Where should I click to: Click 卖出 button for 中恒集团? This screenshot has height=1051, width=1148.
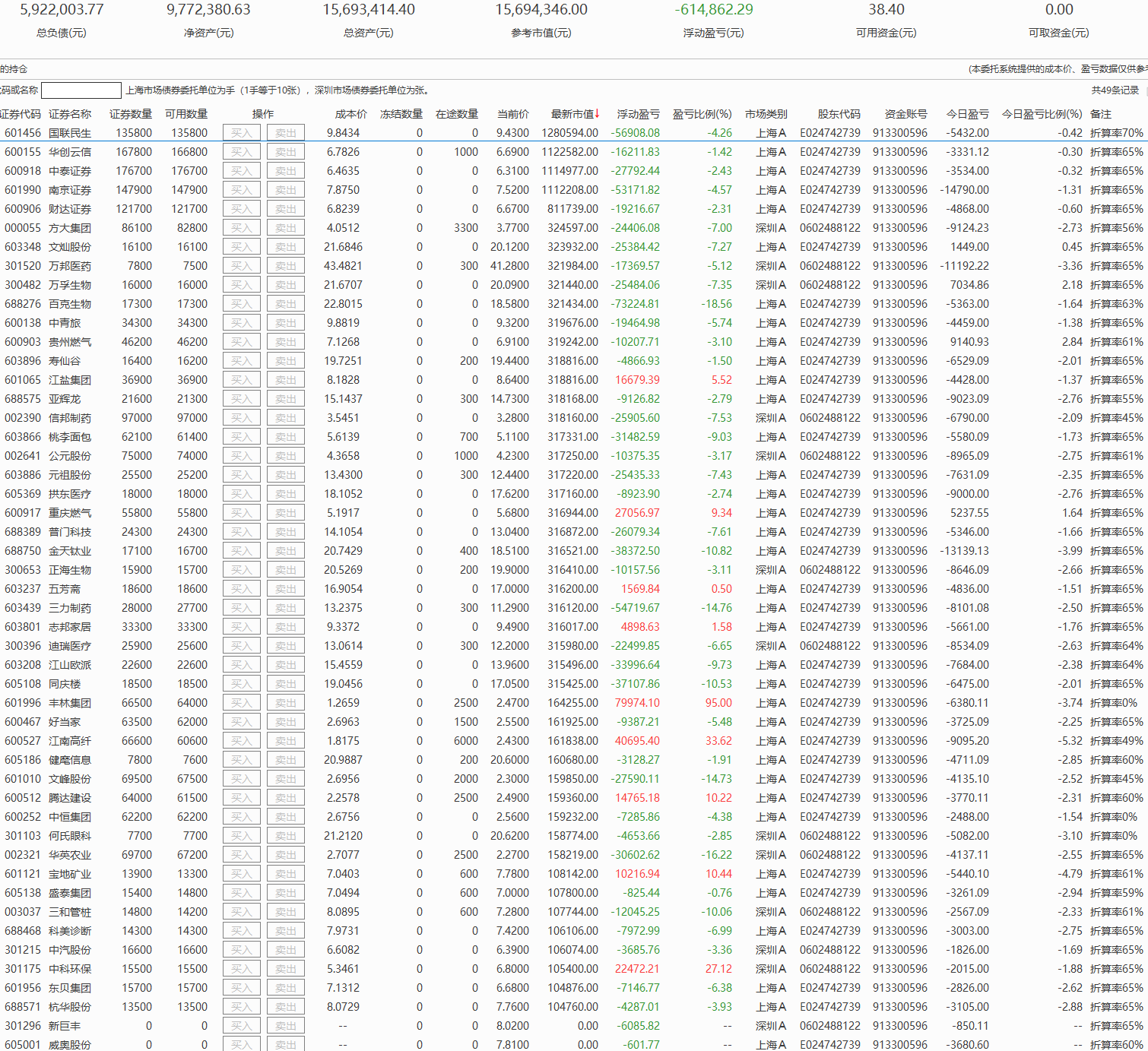click(286, 817)
